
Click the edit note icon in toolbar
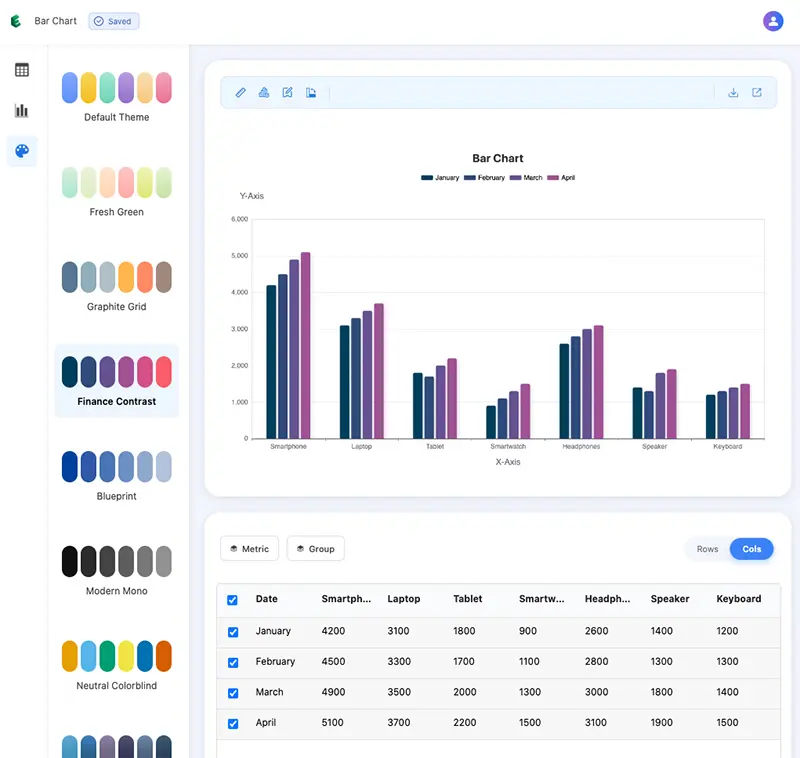(x=287, y=92)
